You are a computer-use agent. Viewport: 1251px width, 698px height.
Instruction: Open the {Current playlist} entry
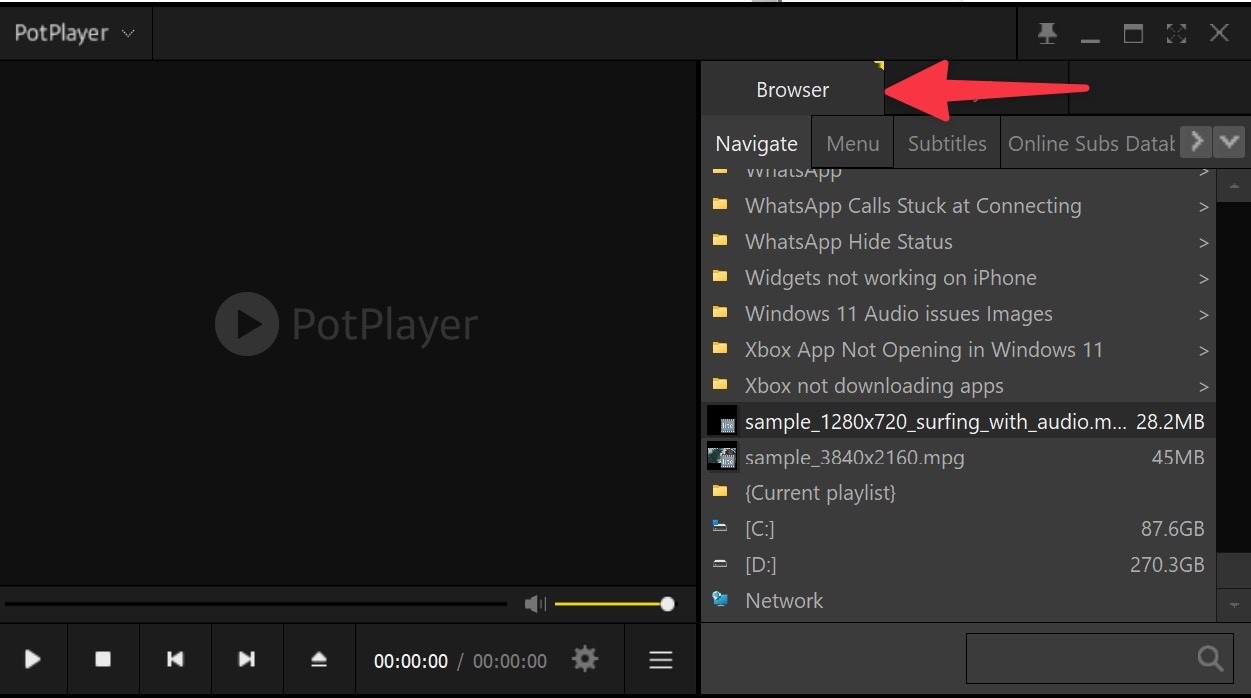pos(959,493)
